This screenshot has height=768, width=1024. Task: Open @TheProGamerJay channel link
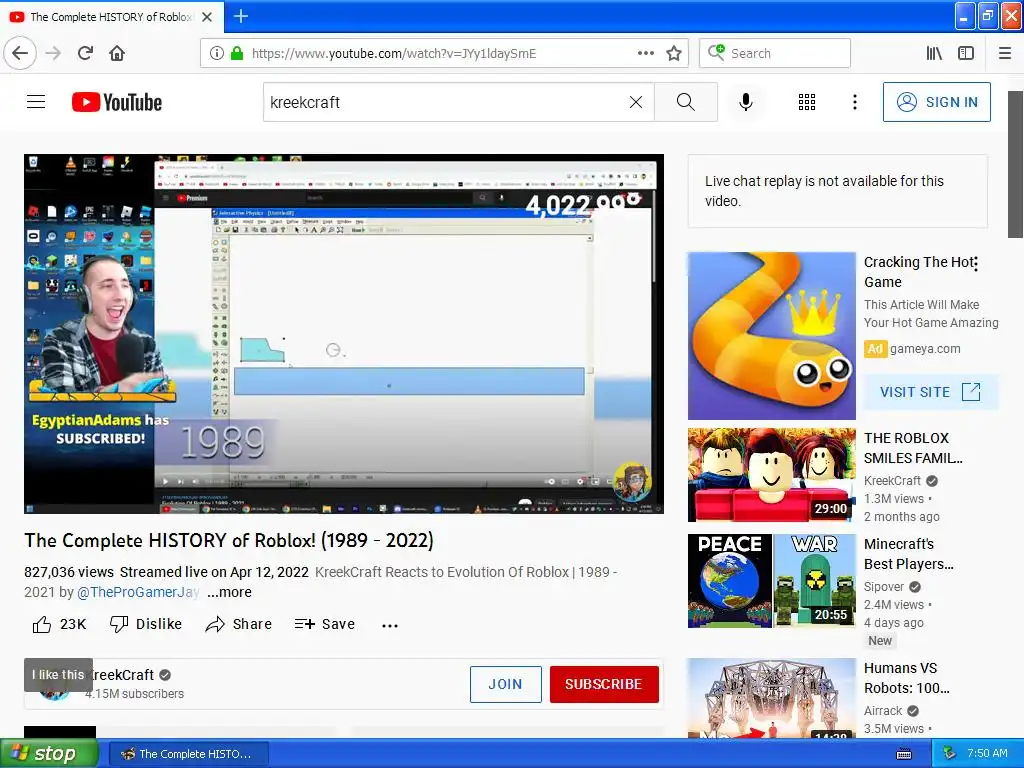point(138,592)
